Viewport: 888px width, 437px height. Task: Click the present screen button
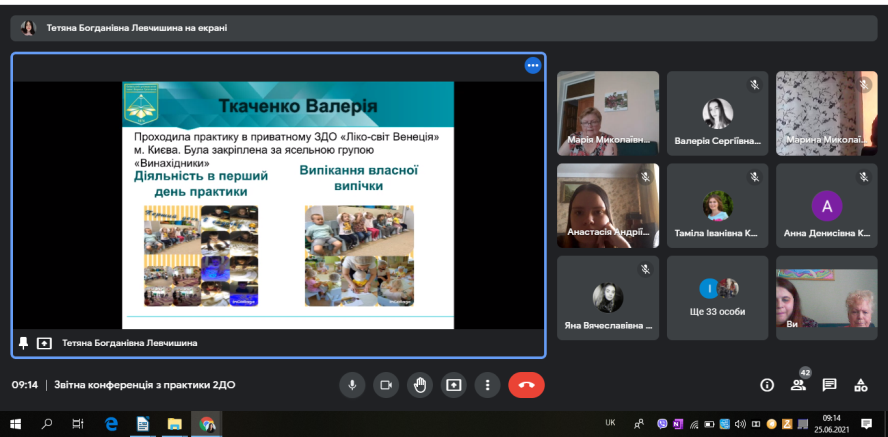coord(454,384)
